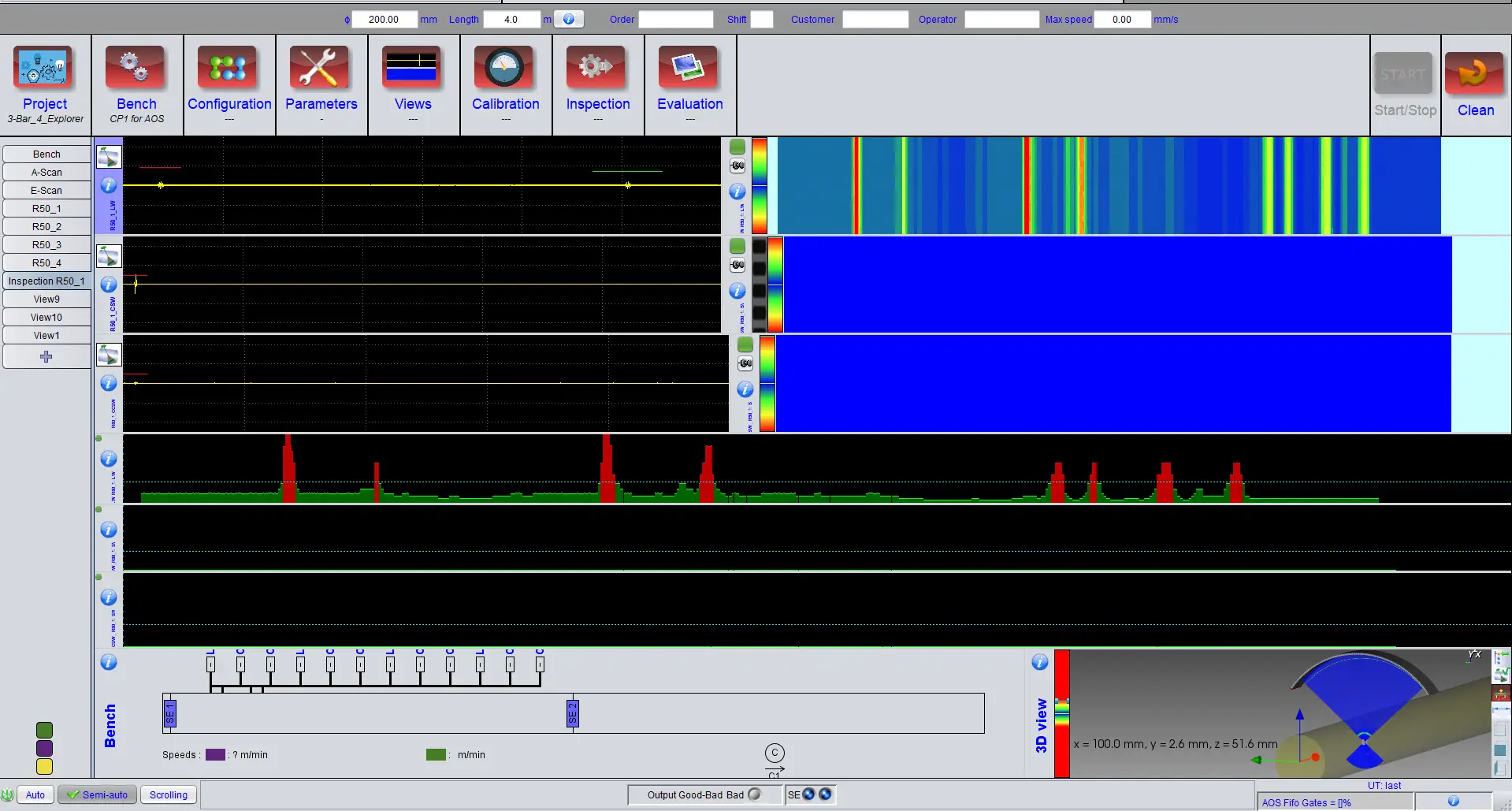Add a new view with plus button
This screenshot has height=811, width=1512.
coord(46,357)
